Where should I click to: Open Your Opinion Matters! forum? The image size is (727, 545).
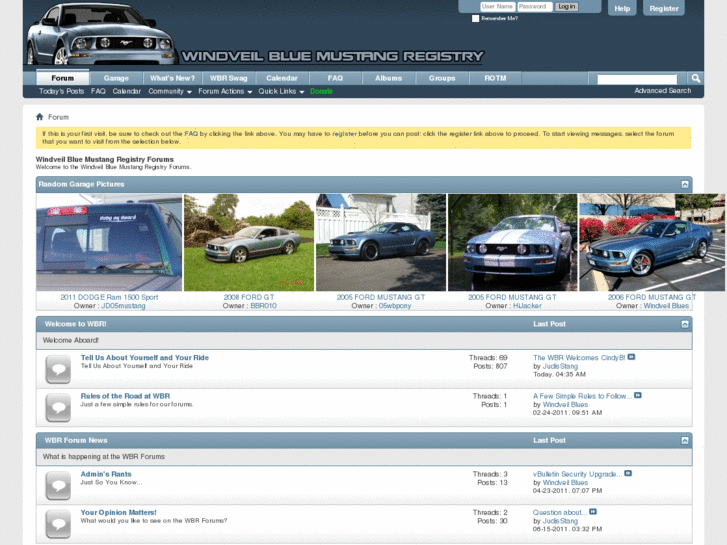(x=119, y=513)
